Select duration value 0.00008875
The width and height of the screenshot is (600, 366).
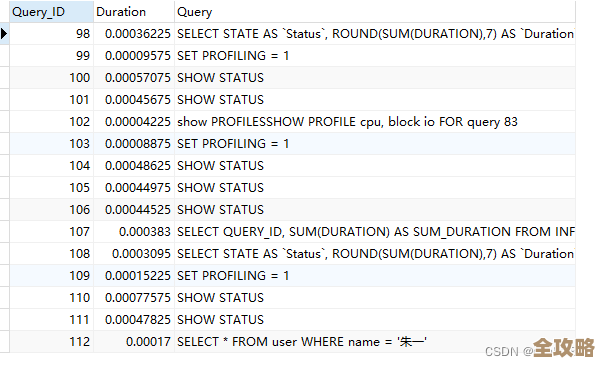click(x=138, y=144)
